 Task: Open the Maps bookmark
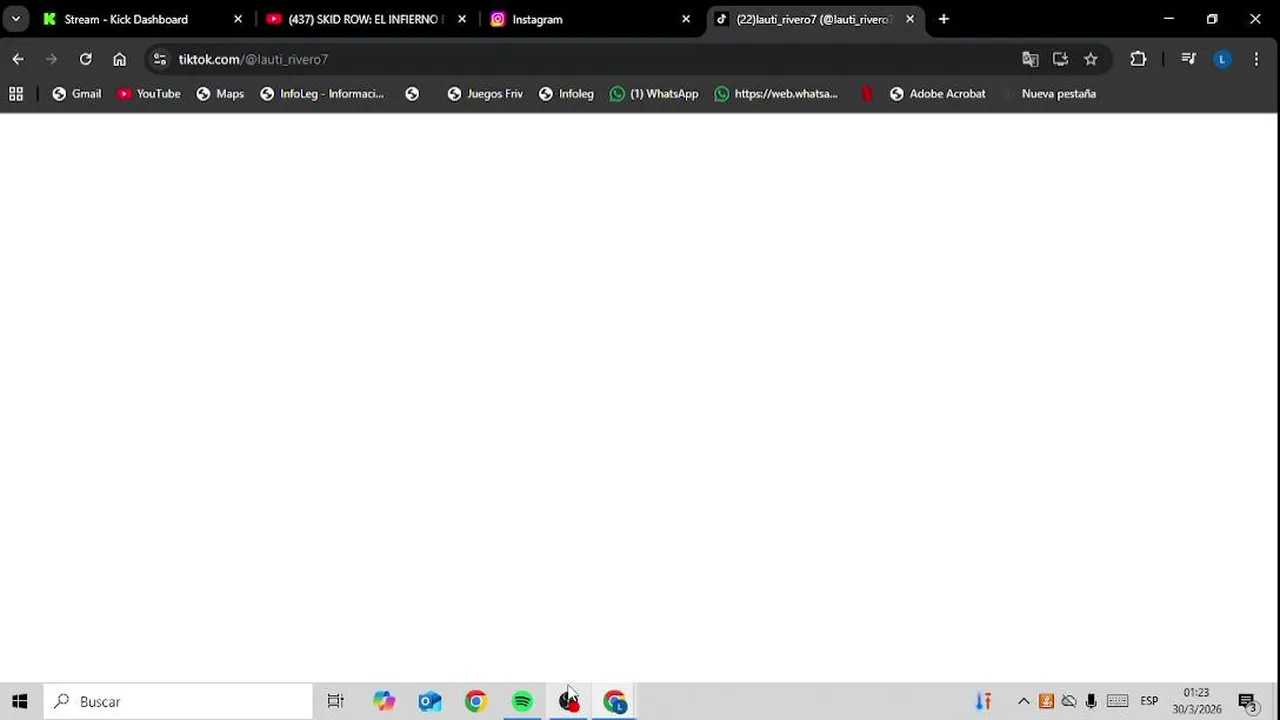220,94
